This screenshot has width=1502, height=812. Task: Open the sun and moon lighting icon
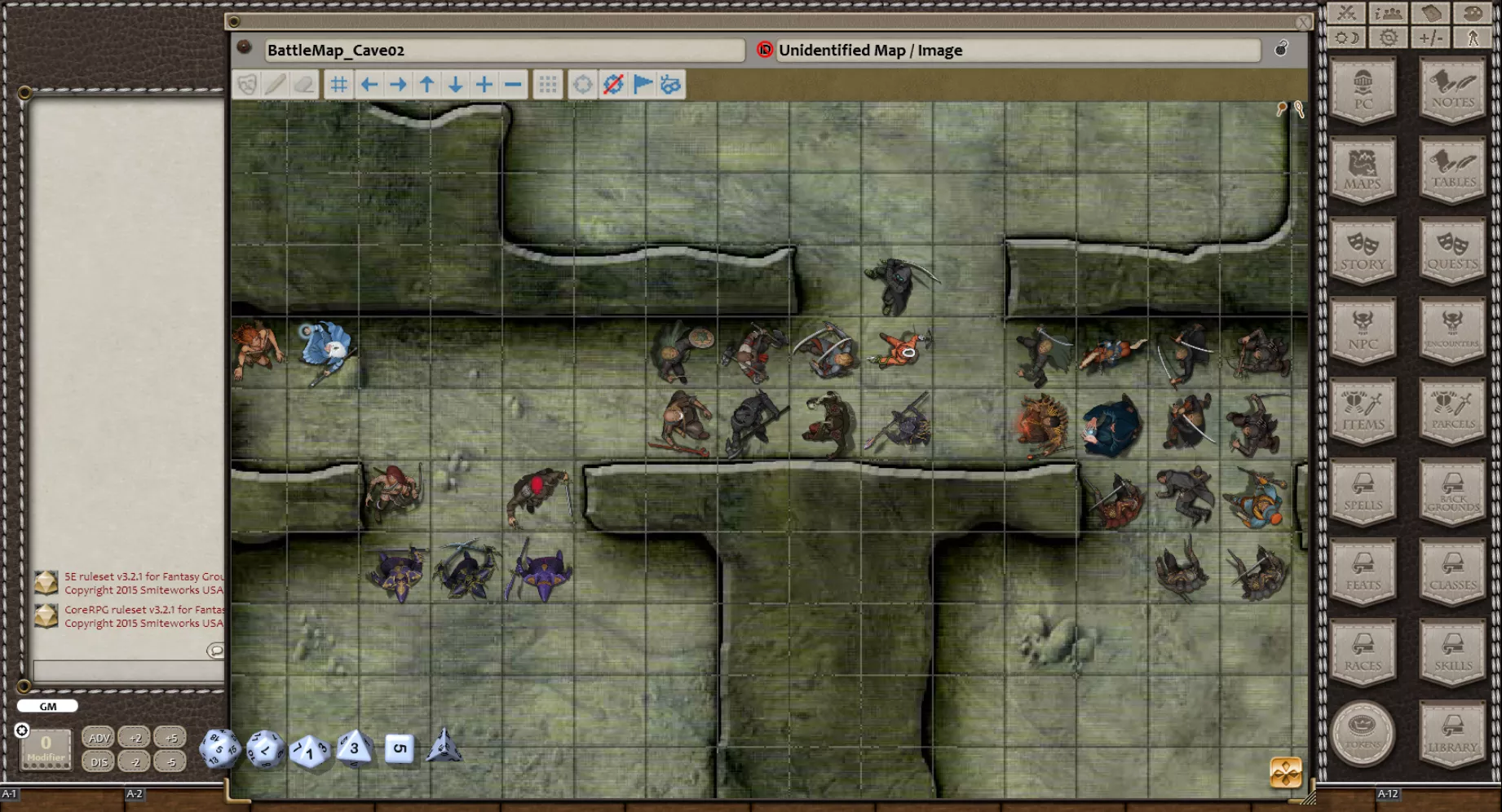coord(1346,38)
